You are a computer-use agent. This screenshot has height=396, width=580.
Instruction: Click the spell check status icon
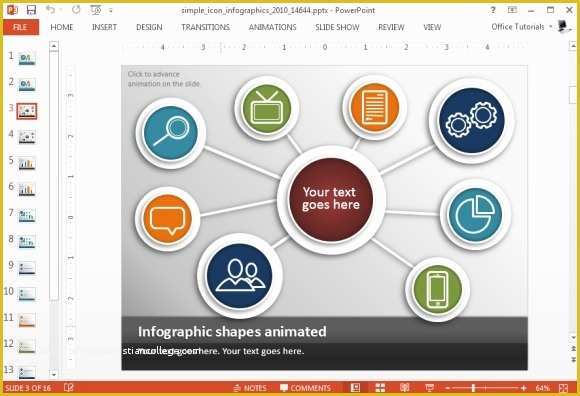[x=68, y=388]
